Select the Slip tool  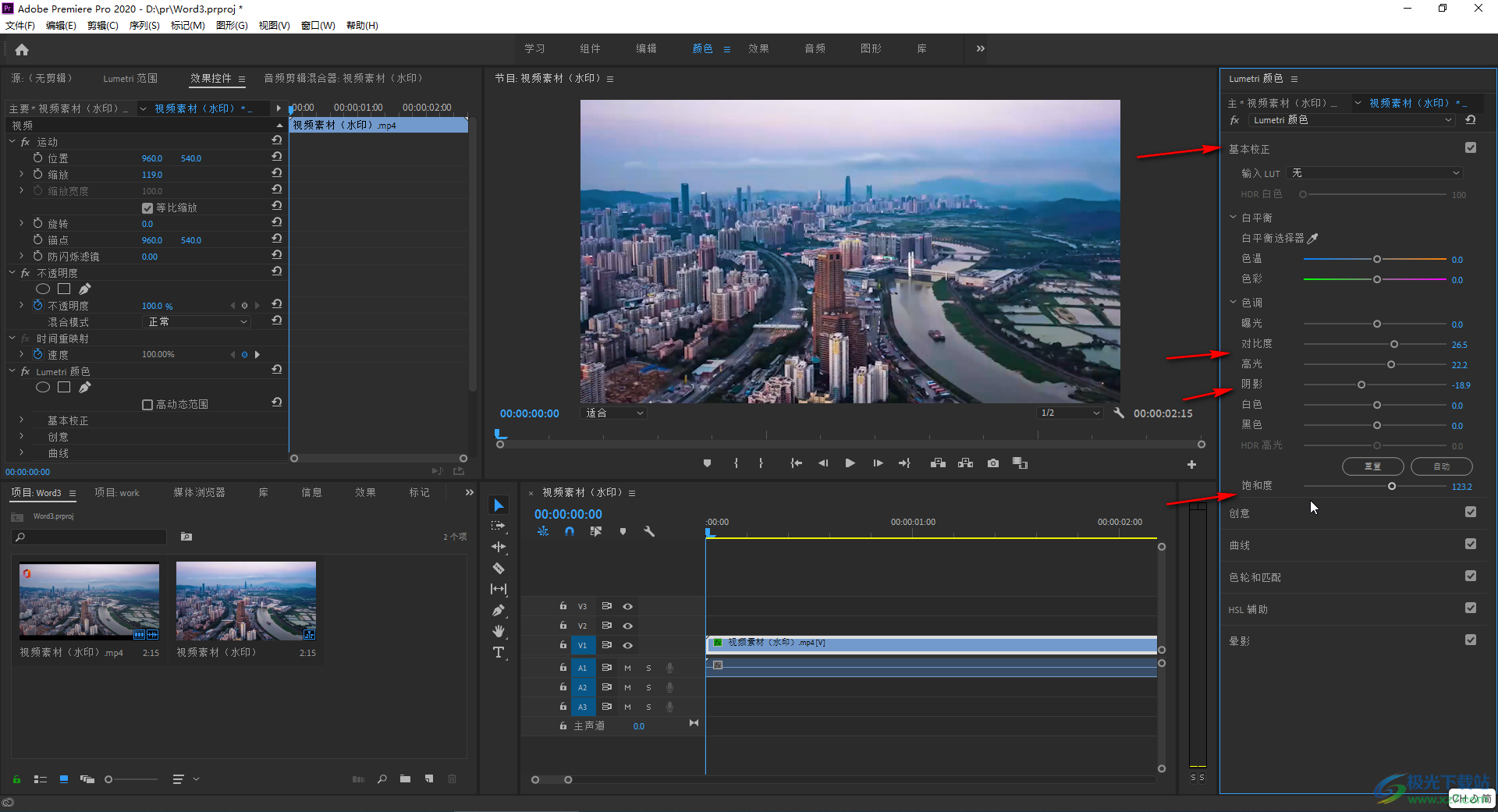click(x=499, y=589)
